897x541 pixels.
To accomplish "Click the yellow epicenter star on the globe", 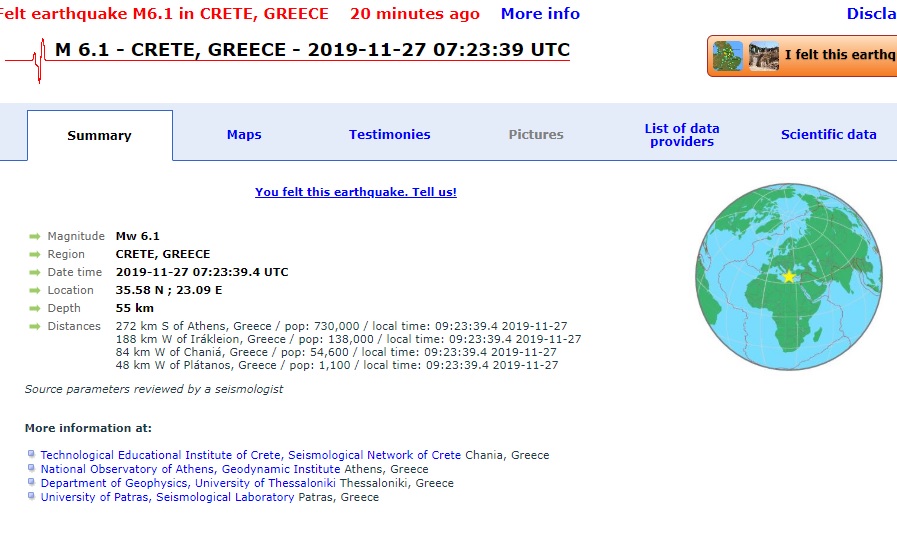I will [788, 276].
